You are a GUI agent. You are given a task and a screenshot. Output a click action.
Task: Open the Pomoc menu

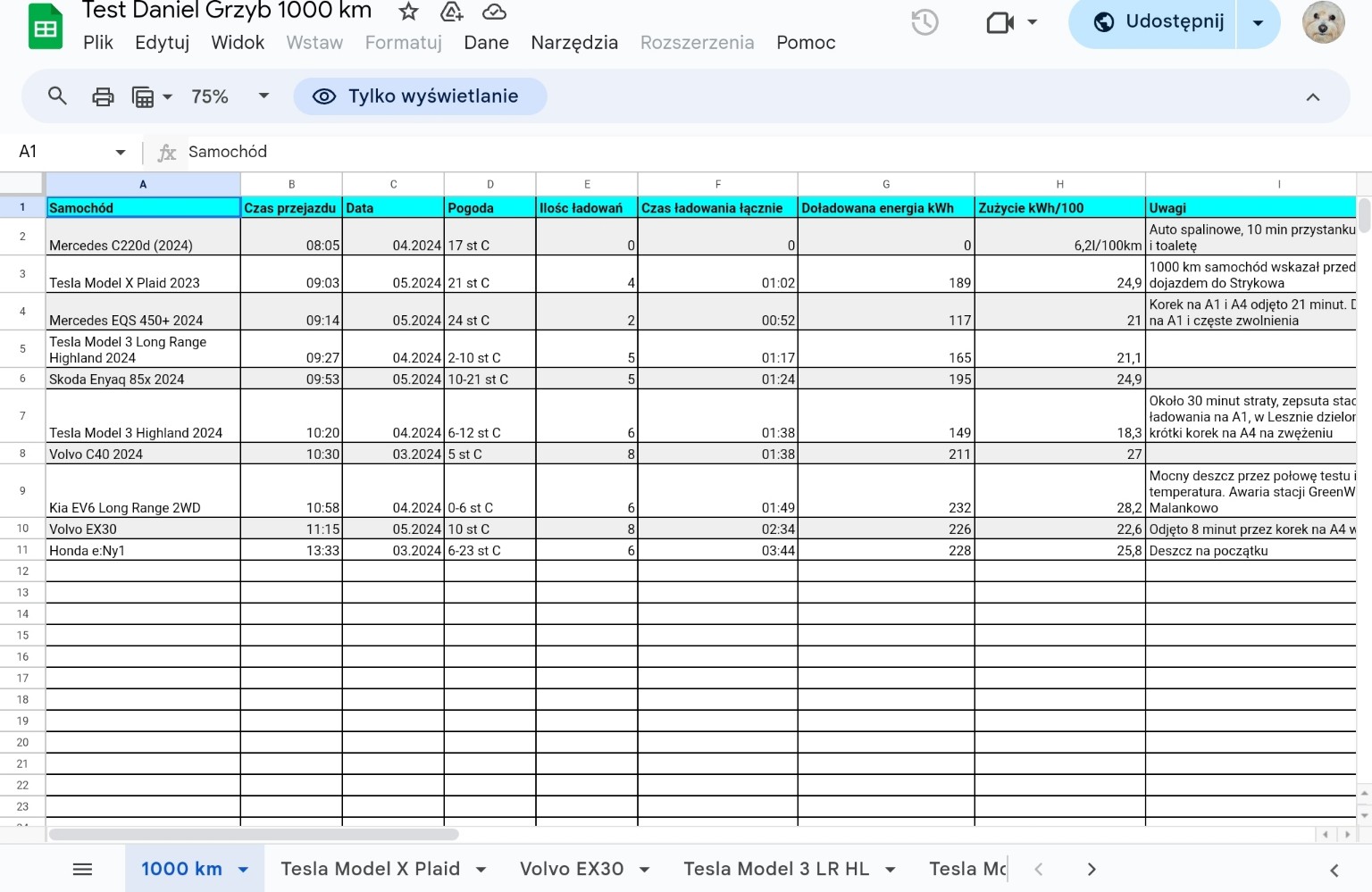[x=806, y=43]
